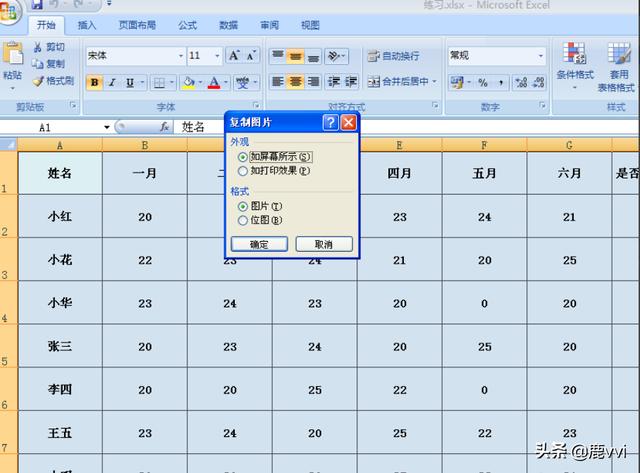The width and height of the screenshot is (640, 473).
Task: Align text right
Action: [313, 82]
